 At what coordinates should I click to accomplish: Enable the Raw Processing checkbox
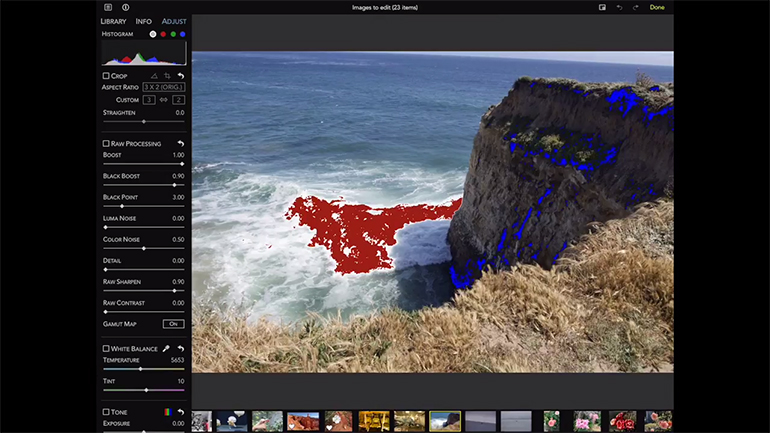pyautogui.click(x=106, y=144)
